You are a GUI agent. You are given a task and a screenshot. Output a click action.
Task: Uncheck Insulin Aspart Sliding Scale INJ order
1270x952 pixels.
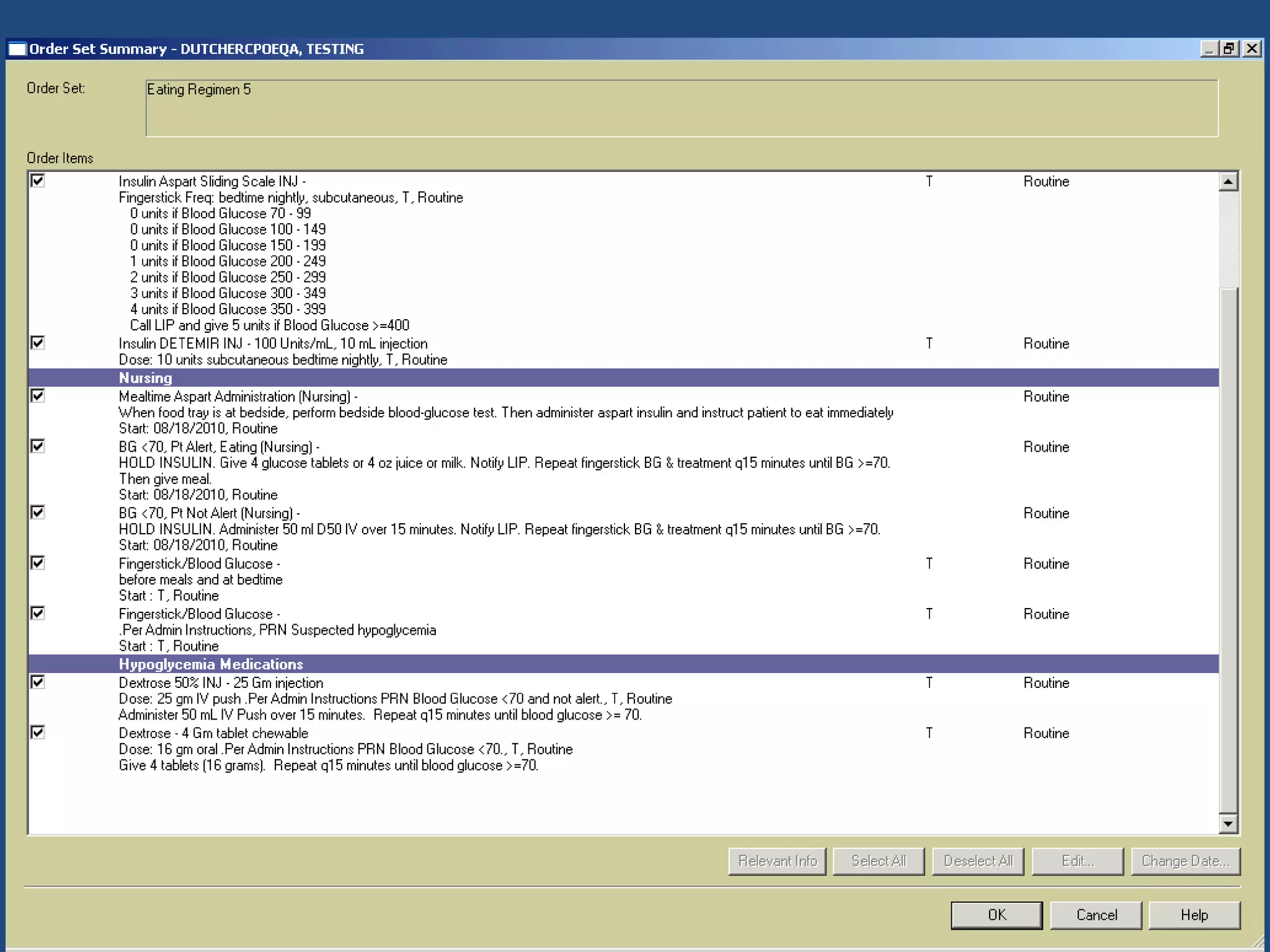coord(38,181)
